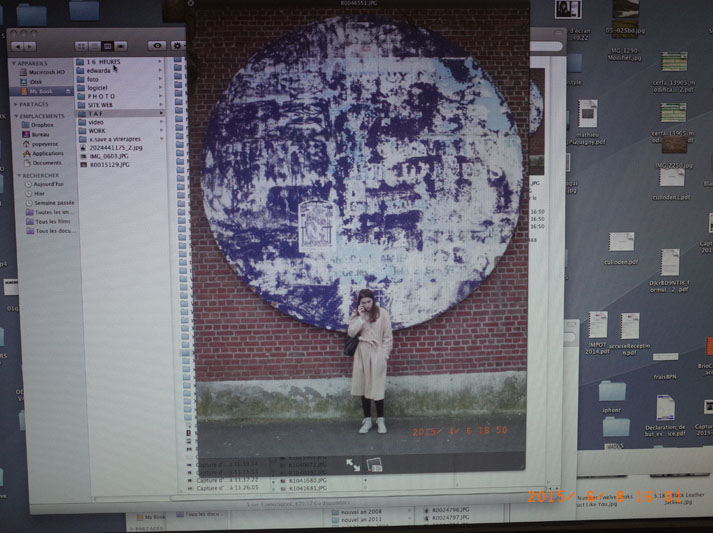Open the popeyeroc home folder
The image size is (713, 533).
40,144
